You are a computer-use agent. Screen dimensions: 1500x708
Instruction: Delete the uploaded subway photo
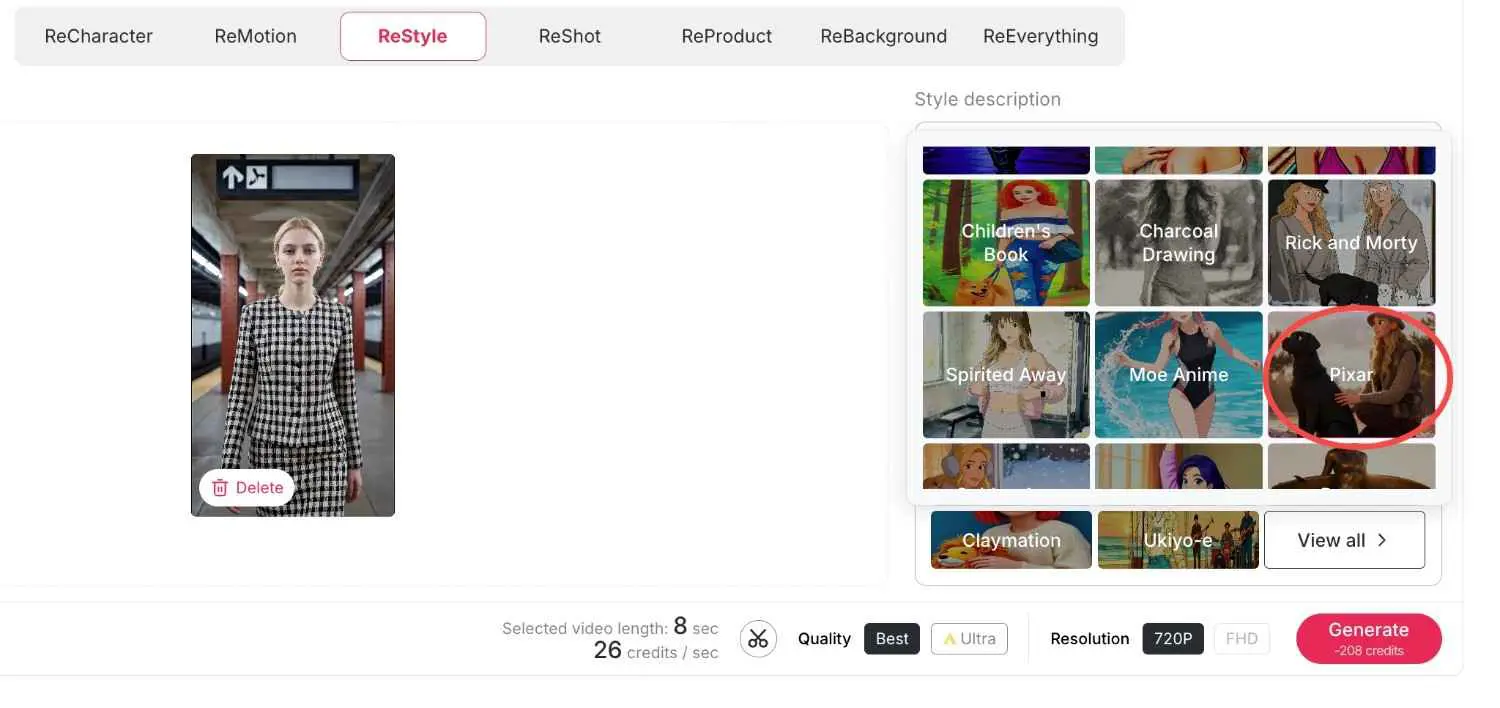pos(247,487)
